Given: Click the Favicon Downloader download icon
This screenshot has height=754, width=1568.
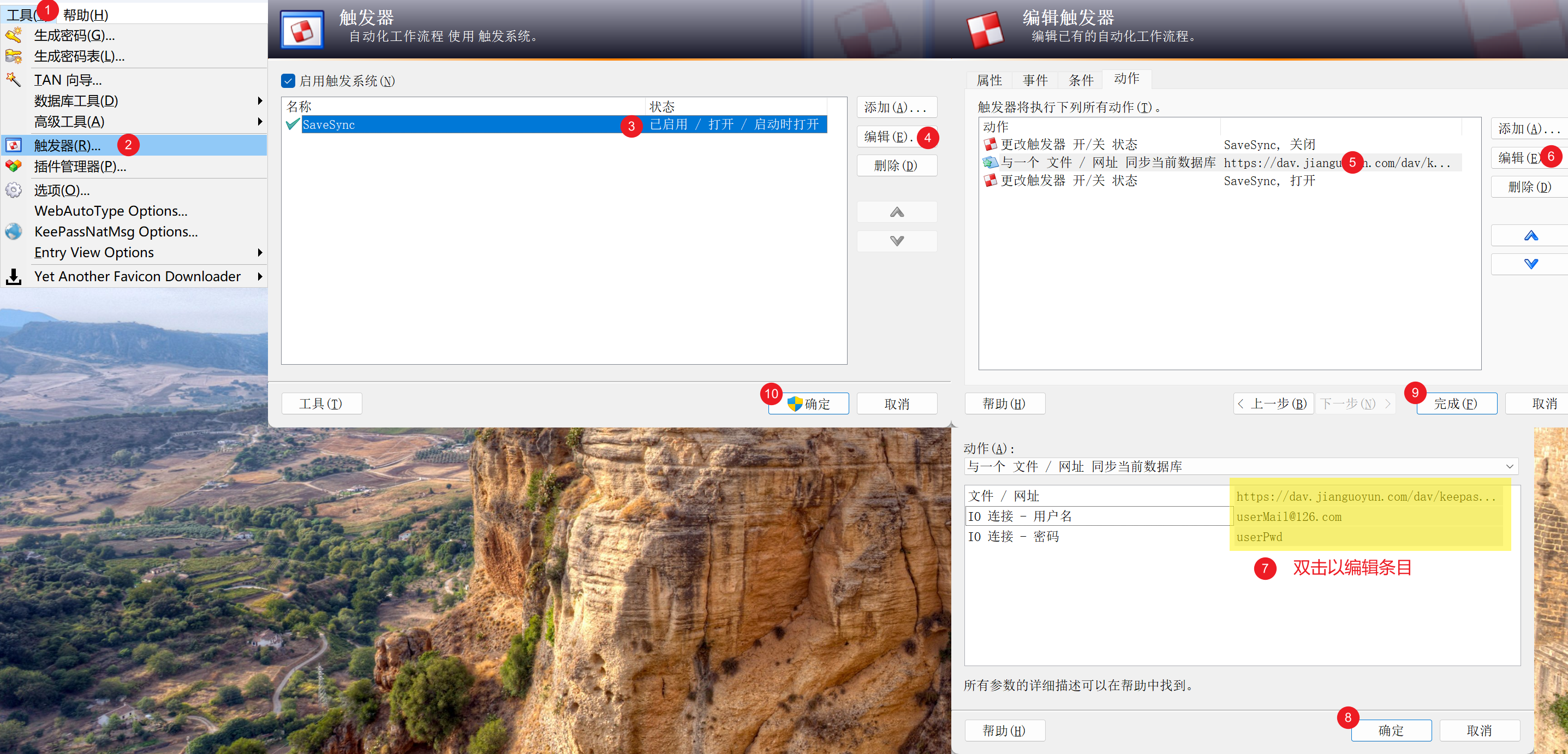Looking at the screenshot, I should [x=14, y=276].
